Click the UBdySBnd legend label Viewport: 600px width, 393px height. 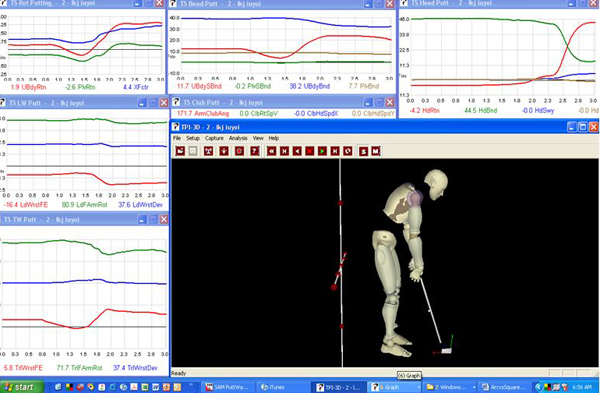[199, 86]
